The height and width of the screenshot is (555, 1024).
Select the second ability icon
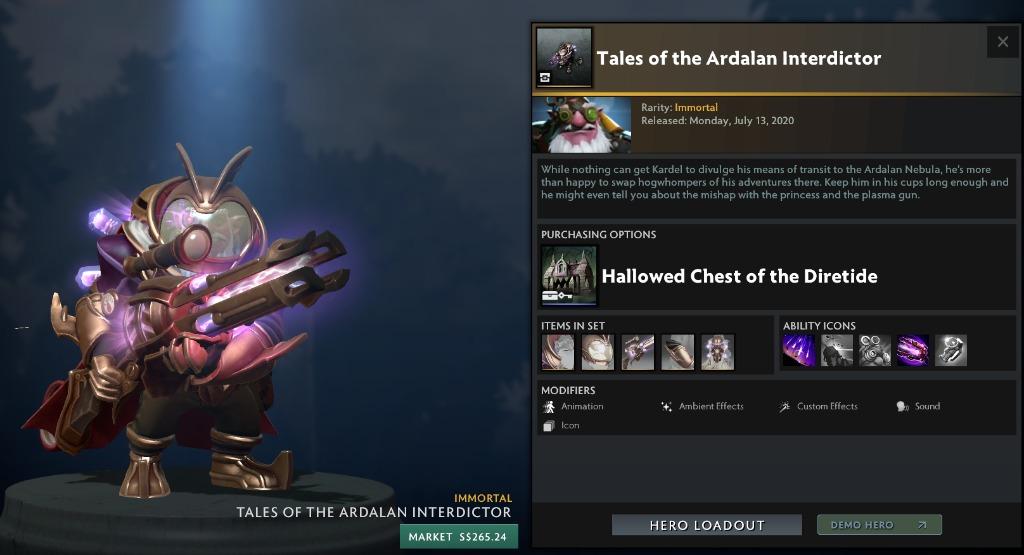pos(837,351)
